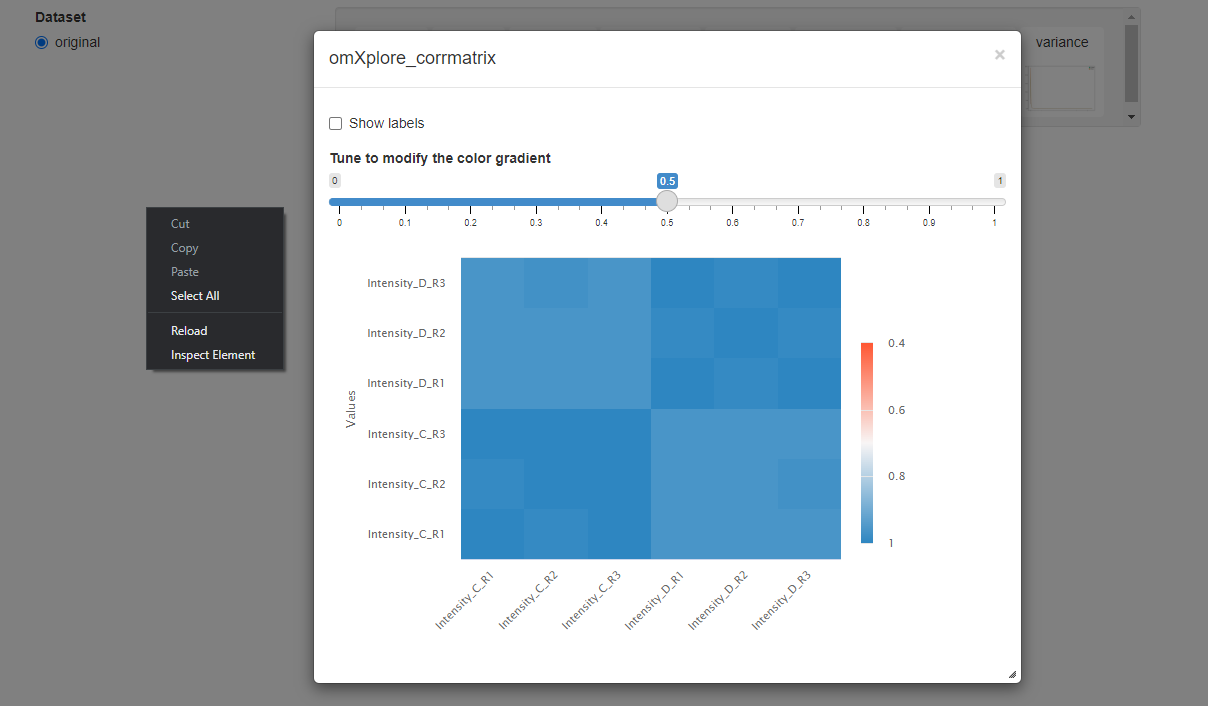
Task: Click the slider maximum value label 1
Action: (x=1000, y=181)
